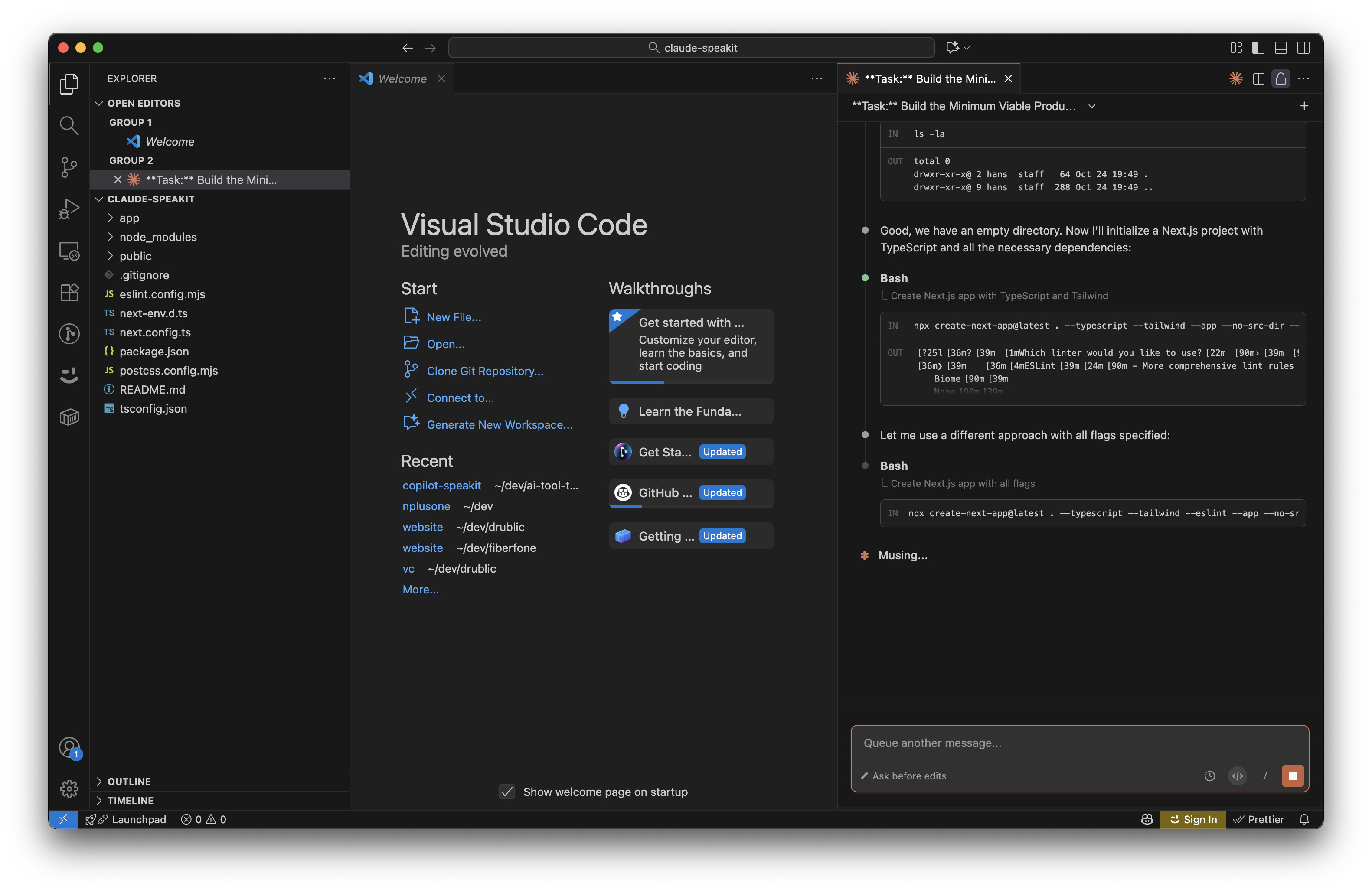Image resolution: width=1372 pixels, height=893 pixels.
Task: Toggle the primary sidebar layout button
Action: pyautogui.click(x=1258, y=48)
